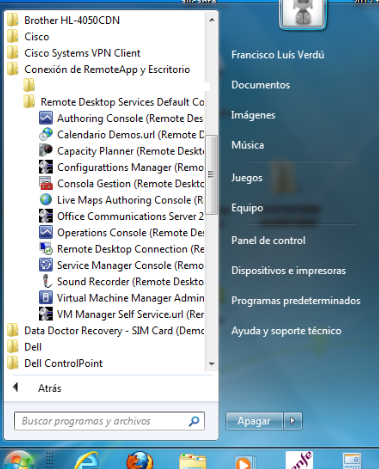
Task: Open Música
Action: tap(248, 145)
